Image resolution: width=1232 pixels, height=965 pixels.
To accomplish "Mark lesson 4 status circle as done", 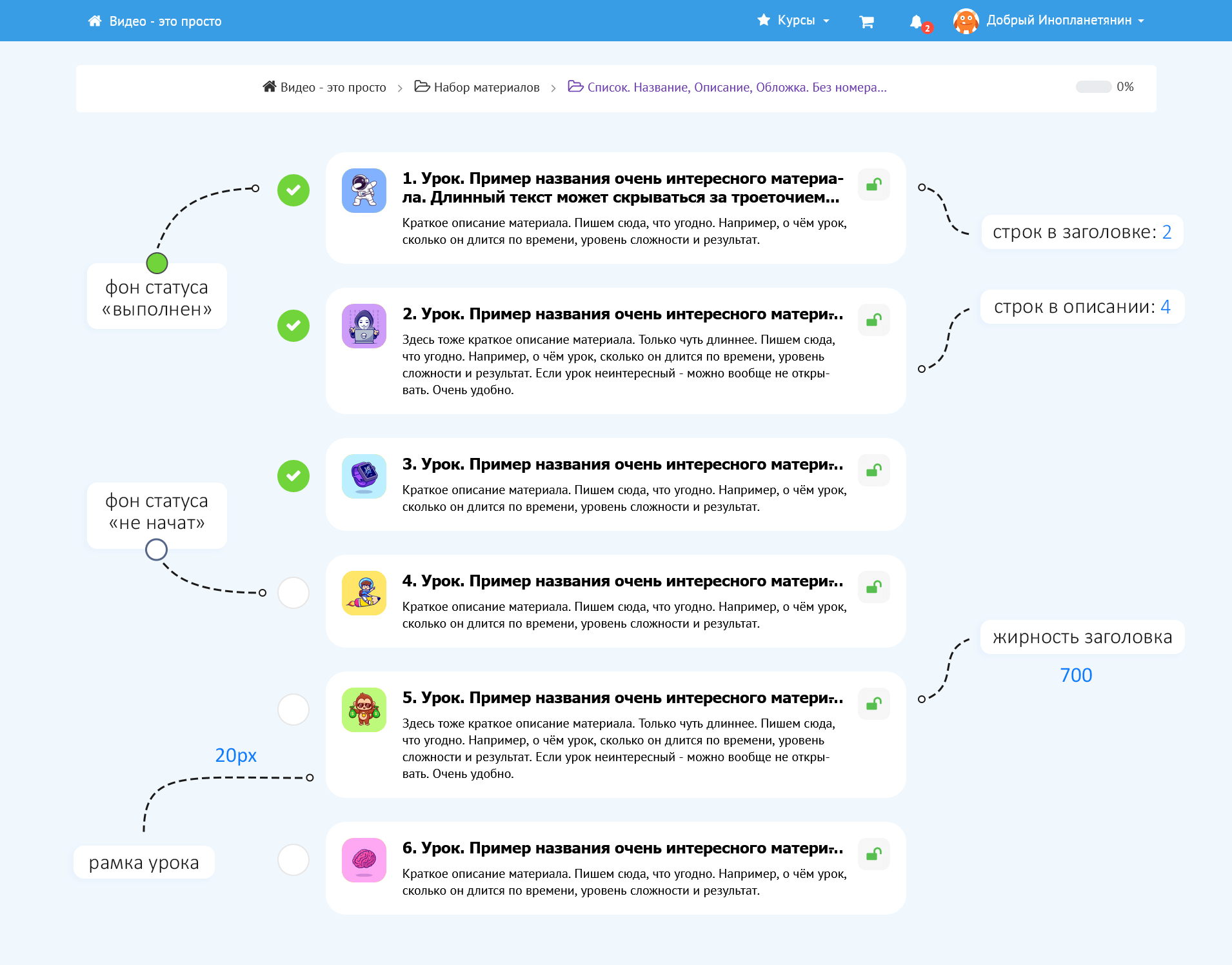I will 293,593.
